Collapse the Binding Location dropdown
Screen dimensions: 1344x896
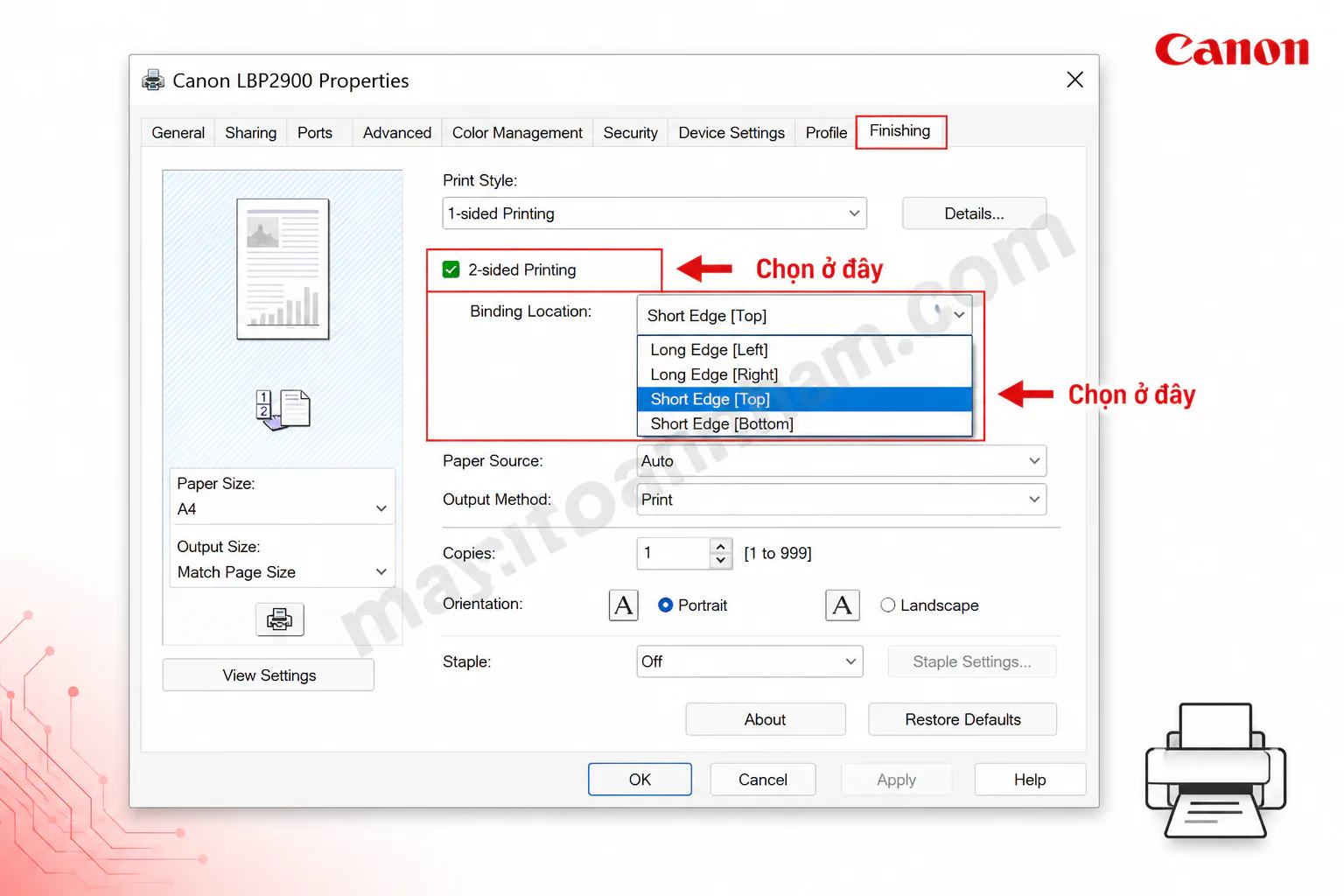pyautogui.click(x=805, y=316)
